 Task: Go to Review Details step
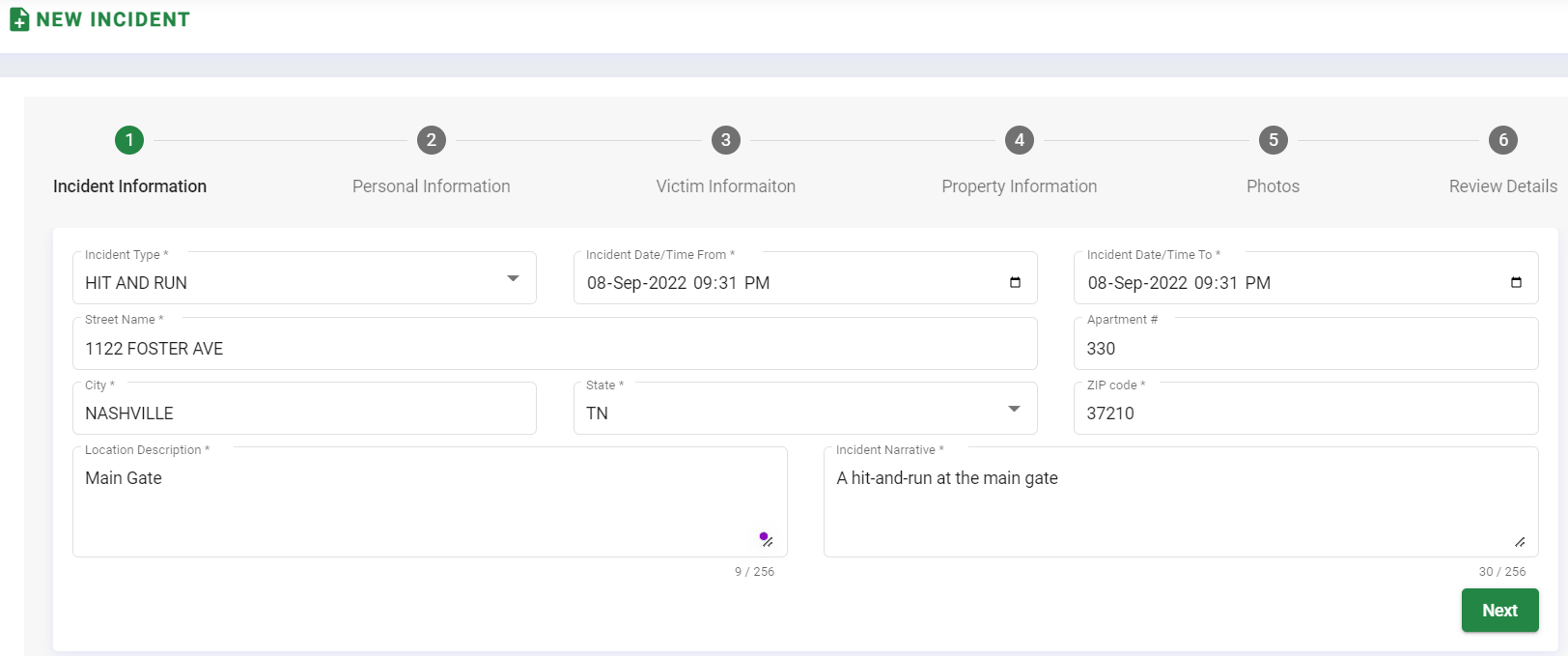pyautogui.click(x=1503, y=186)
